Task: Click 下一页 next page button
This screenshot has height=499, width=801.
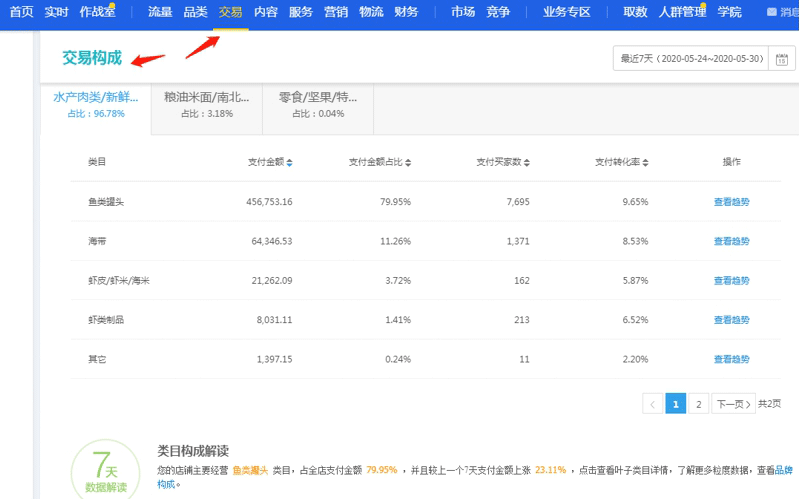Action: 733,404
